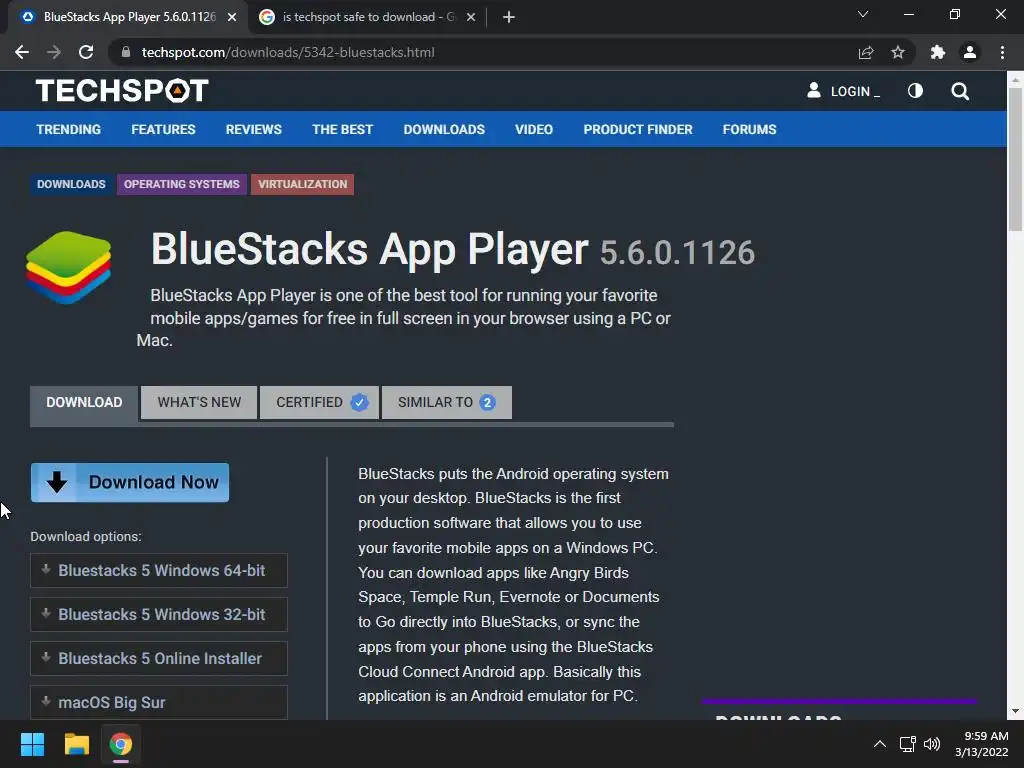Click the TechSpot logo
The width and height of the screenshot is (1024, 768).
pyautogui.click(x=122, y=91)
